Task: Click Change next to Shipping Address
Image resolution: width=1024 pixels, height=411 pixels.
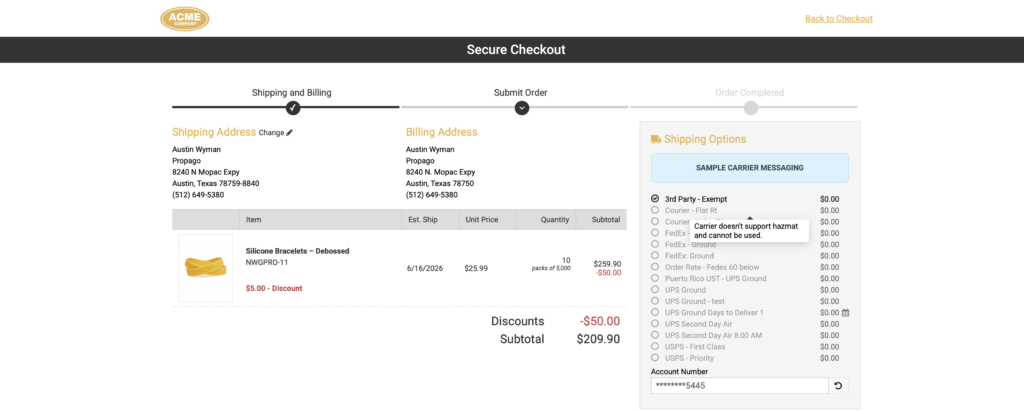Action: click(x=271, y=133)
